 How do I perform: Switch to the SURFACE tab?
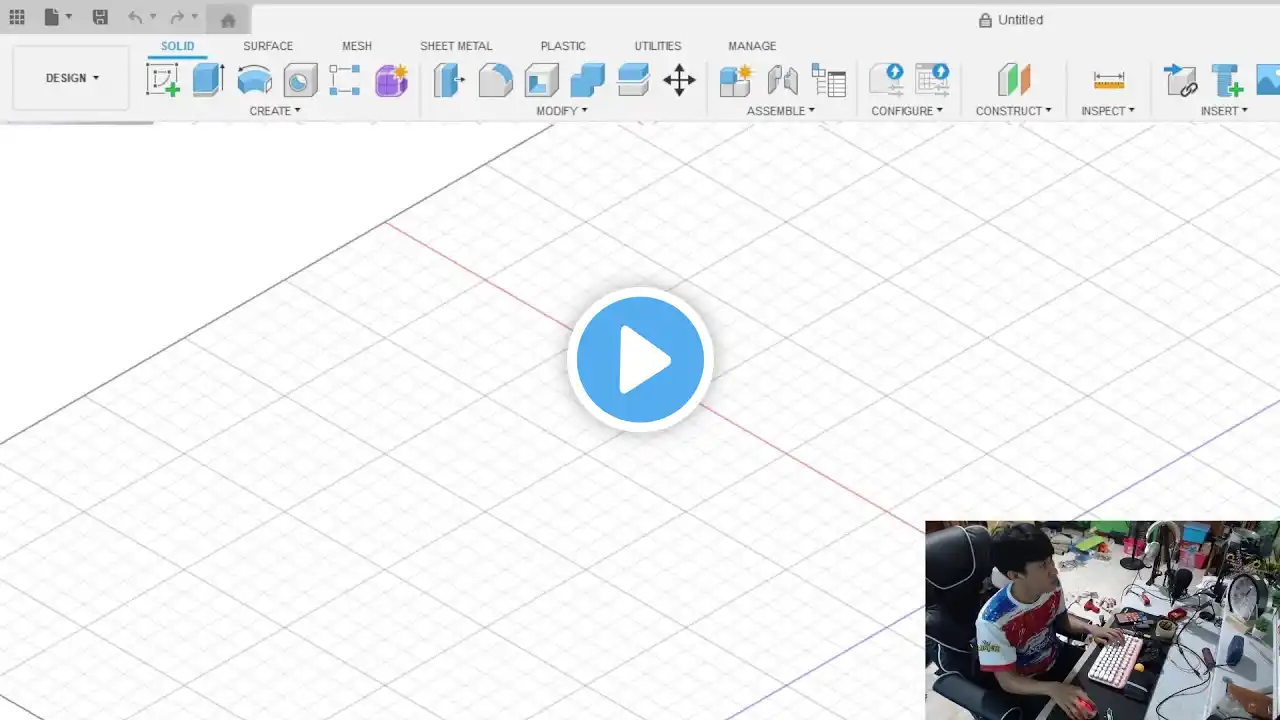268,46
